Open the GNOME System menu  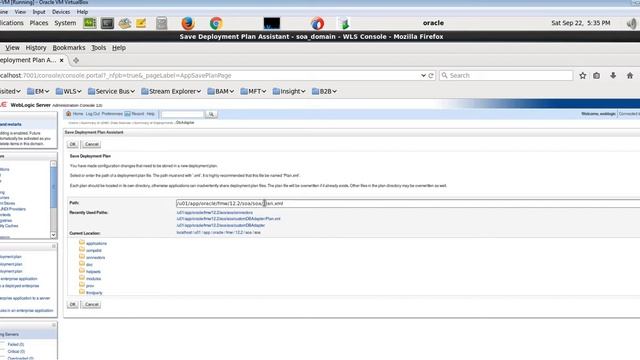[x=65, y=23]
